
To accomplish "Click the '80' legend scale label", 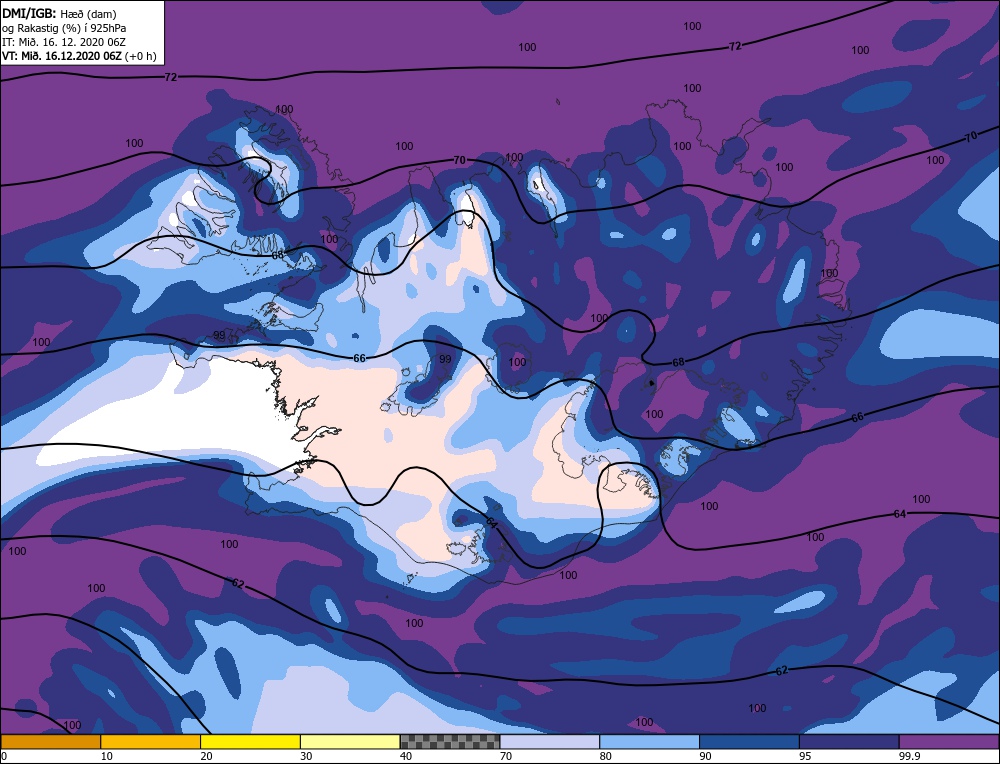I will point(605,756).
